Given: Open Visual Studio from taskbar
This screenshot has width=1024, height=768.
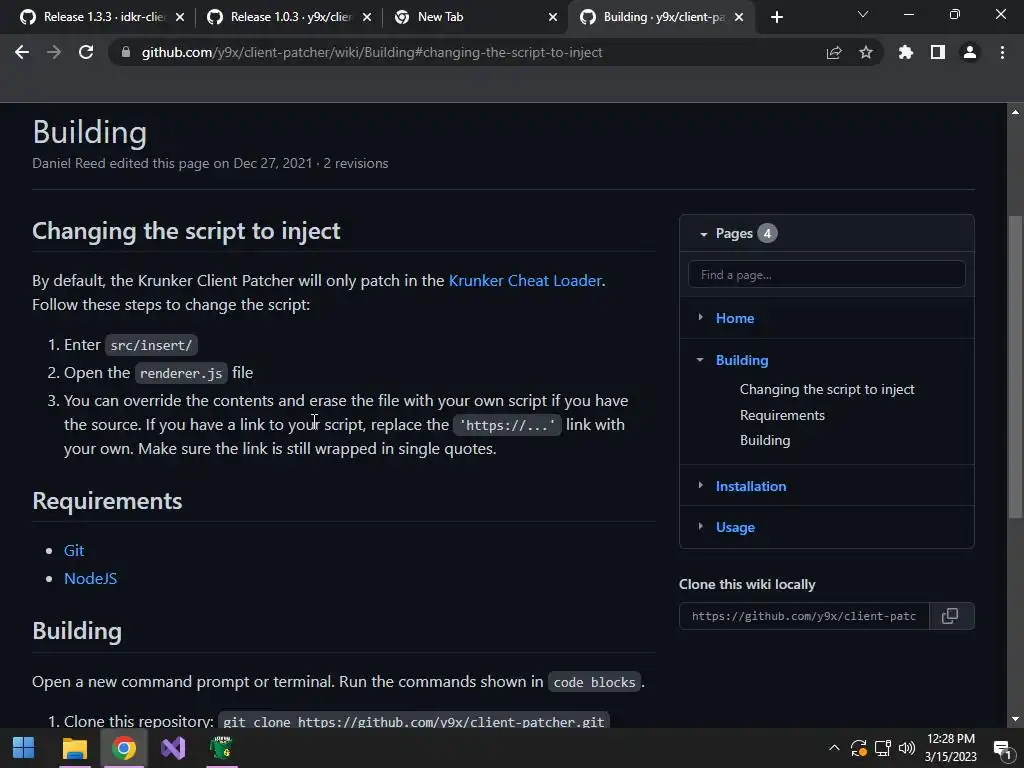Looking at the screenshot, I should coord(173,748).
